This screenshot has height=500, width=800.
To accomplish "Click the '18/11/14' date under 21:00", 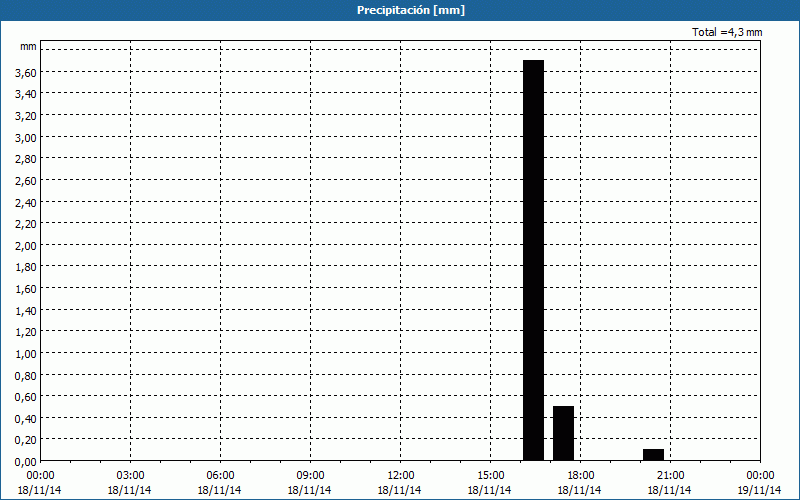I will [x=669, y=490].
